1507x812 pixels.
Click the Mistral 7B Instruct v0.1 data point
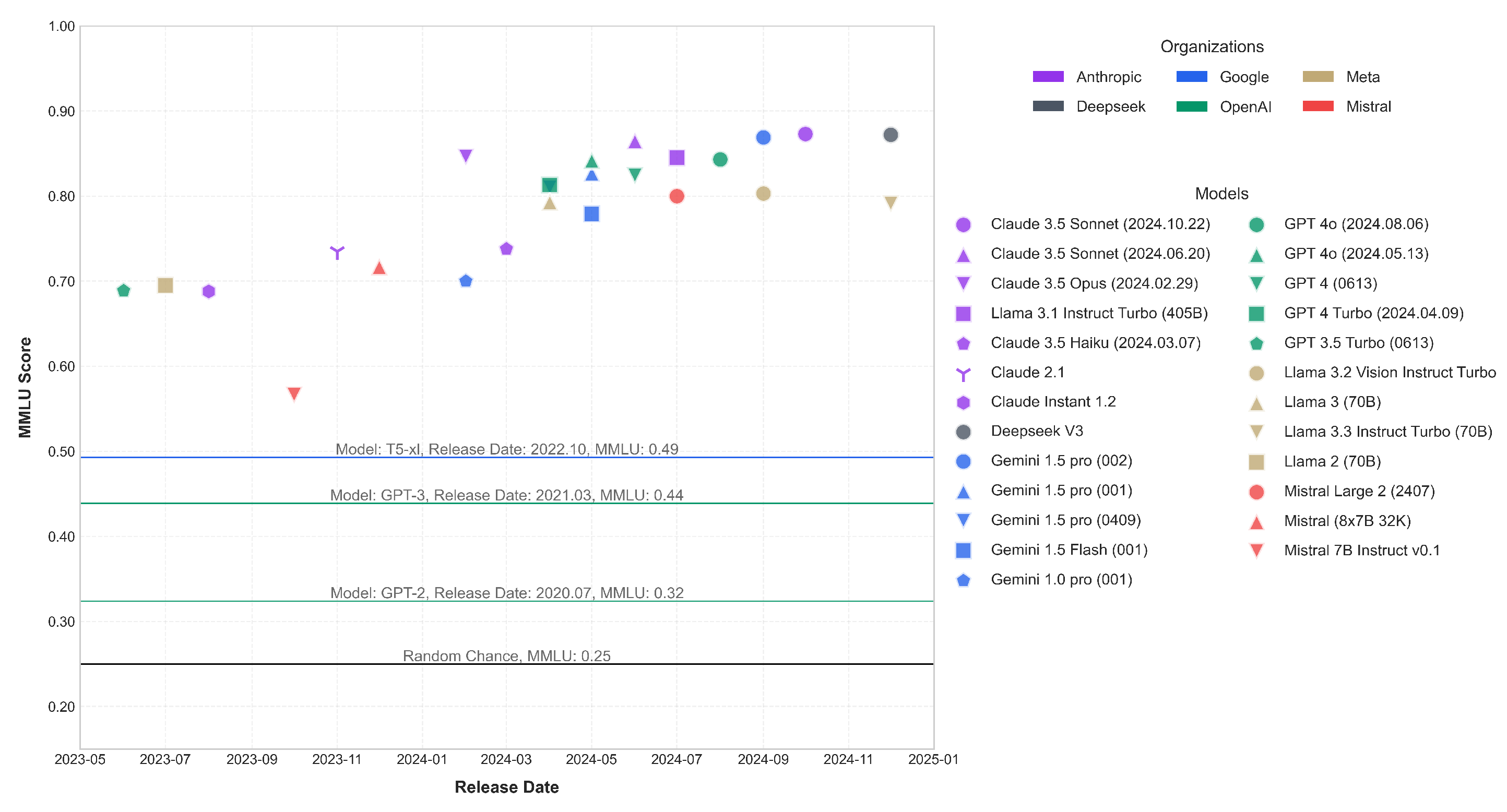pyautogui.click(x=294, y=393)
